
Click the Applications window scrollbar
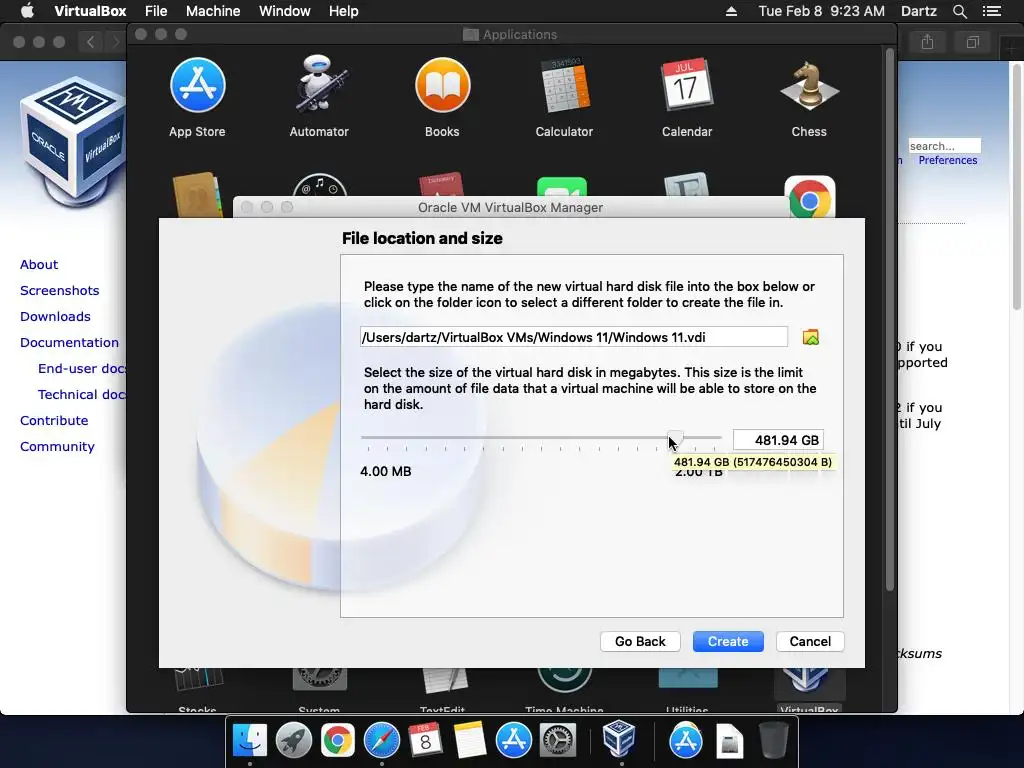889,320
